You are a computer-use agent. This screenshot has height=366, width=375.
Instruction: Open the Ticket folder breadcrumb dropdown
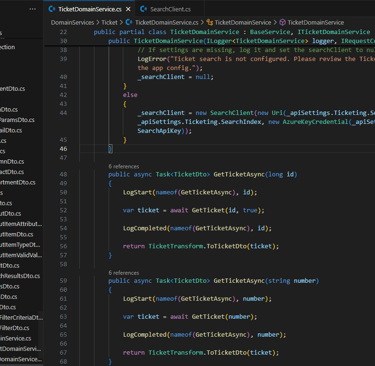click(109, 22)
